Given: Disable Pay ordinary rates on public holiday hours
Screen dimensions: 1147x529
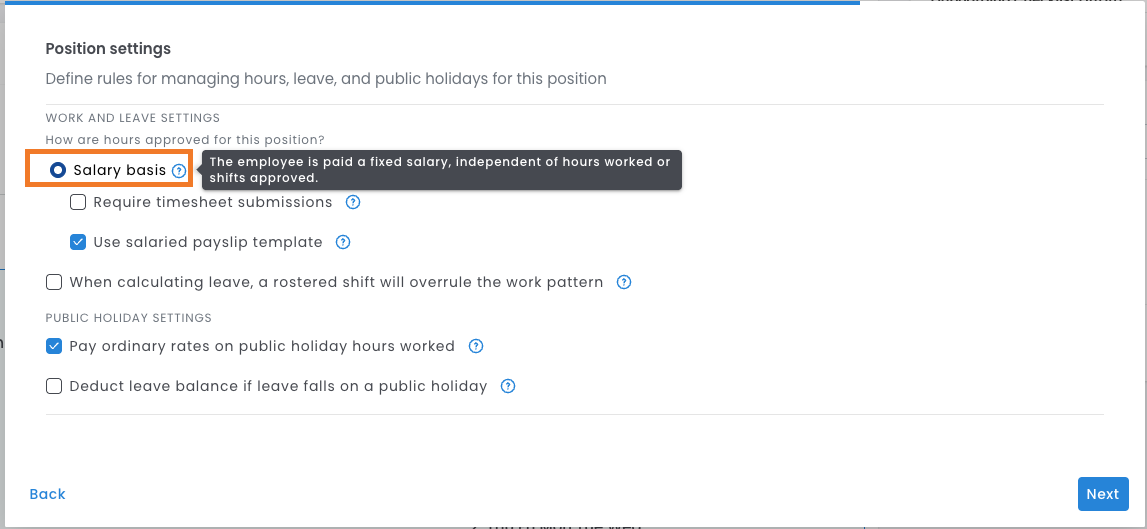Looking at the screenshot, I should click(x=54, y=346).
